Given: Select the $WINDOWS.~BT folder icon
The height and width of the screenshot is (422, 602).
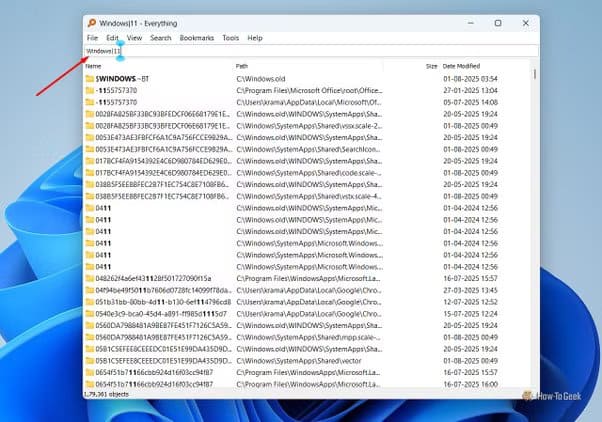Looking at the screenshot, I should pyautogui.click(x=90, y=79).
